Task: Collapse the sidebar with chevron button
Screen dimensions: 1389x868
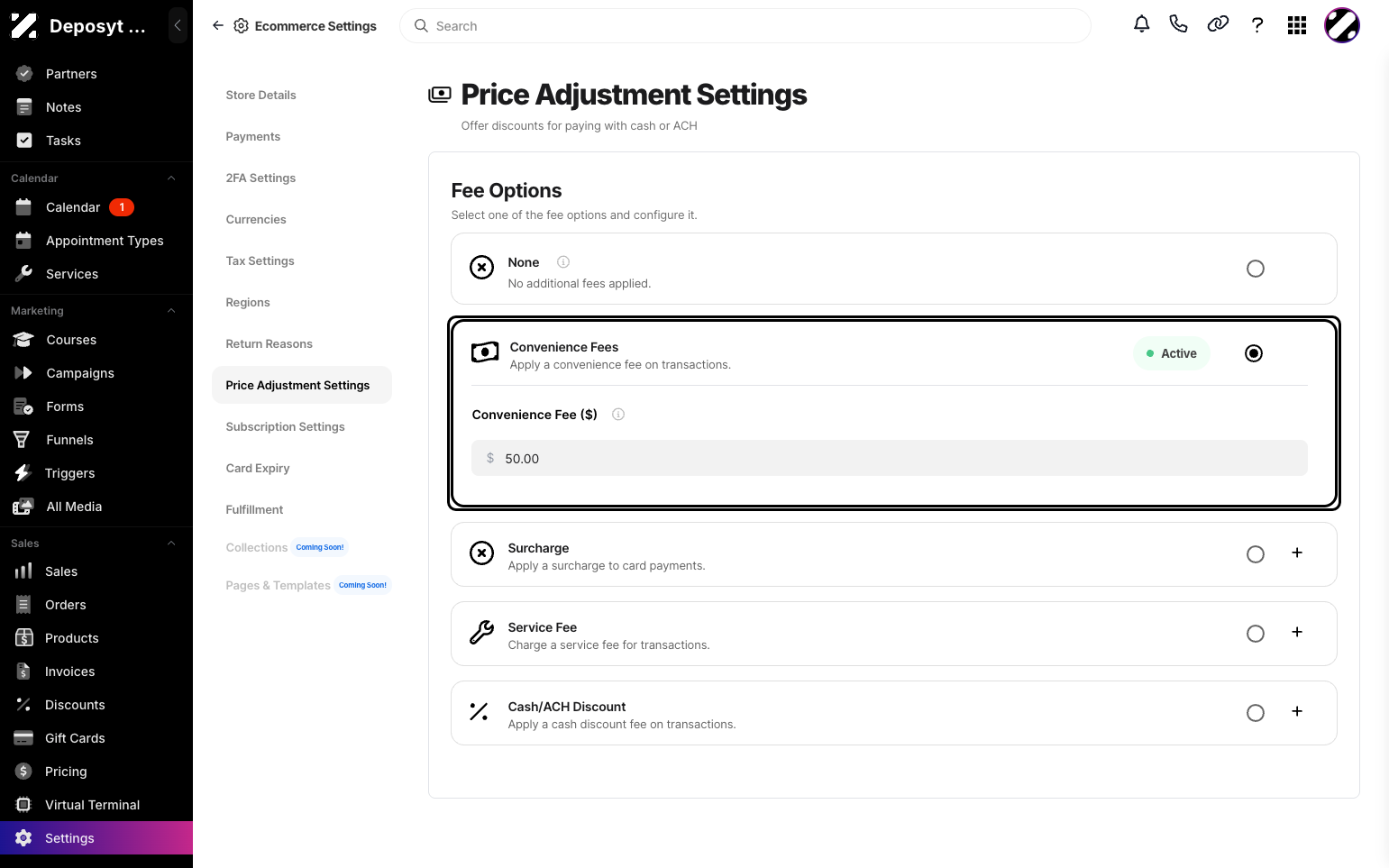Action: [x=178, y=25]
